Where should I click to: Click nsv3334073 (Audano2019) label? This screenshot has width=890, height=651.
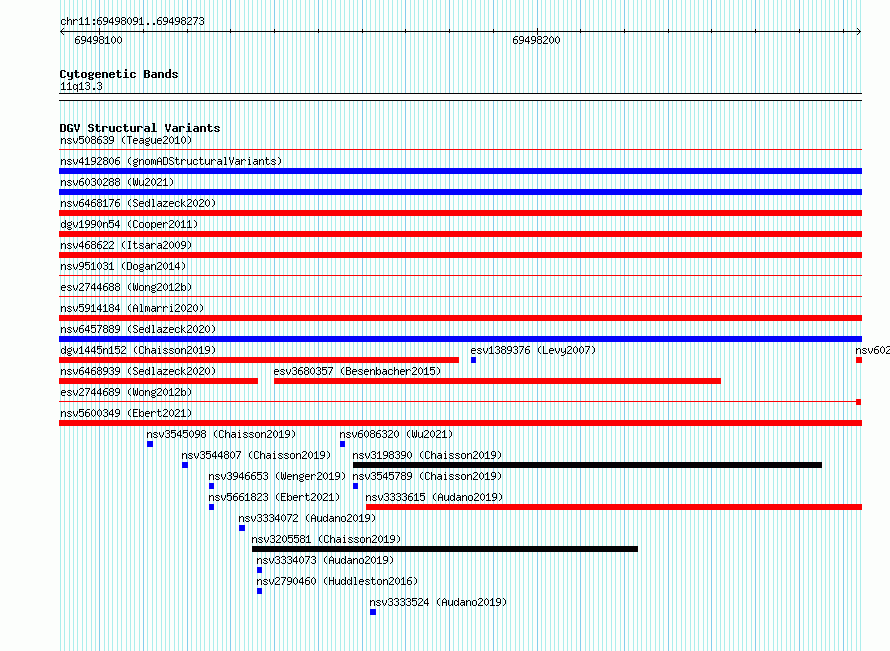325,560
